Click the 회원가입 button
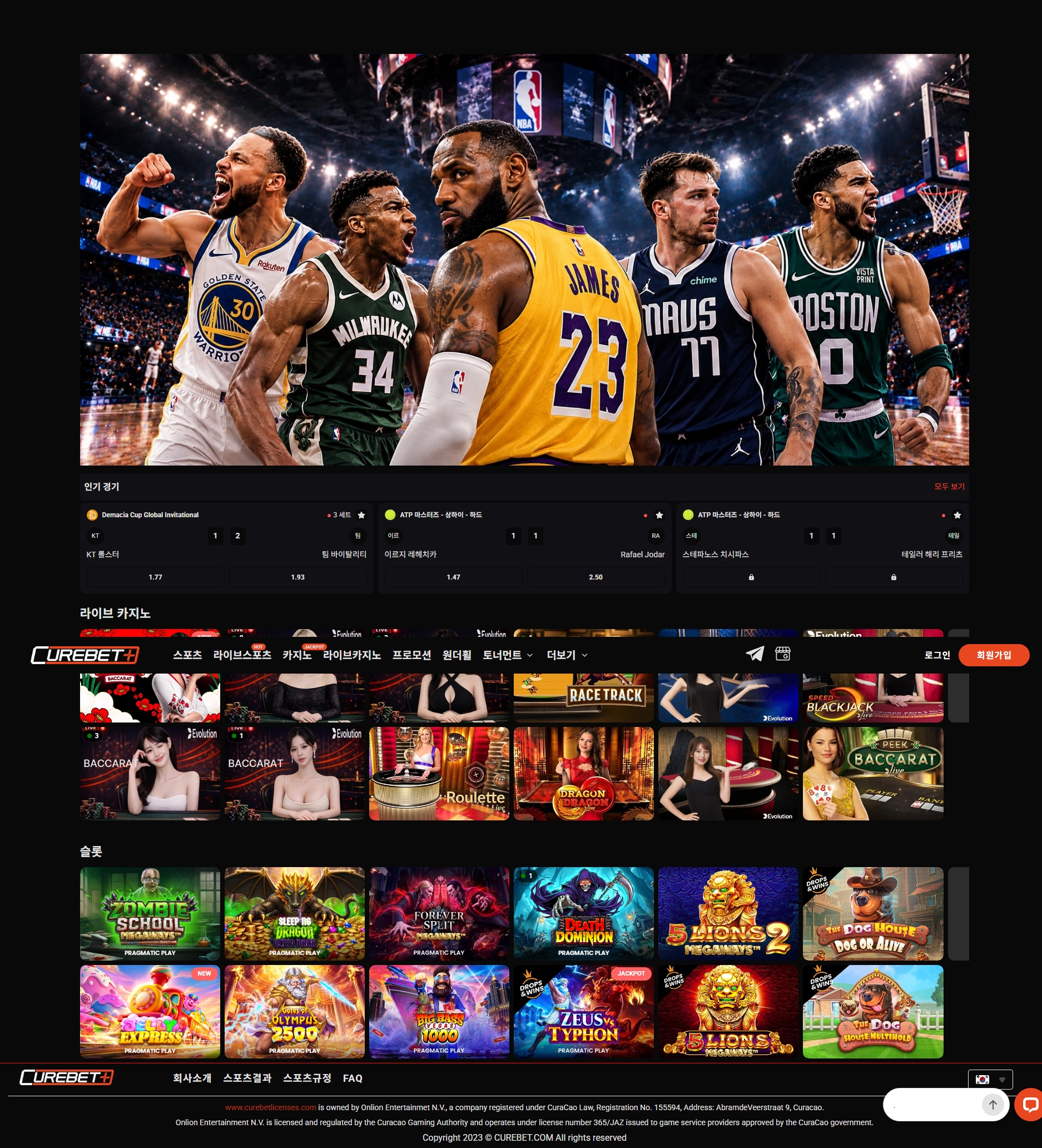The width and height of the screenshot is (1042, 1148). point(994,655)
